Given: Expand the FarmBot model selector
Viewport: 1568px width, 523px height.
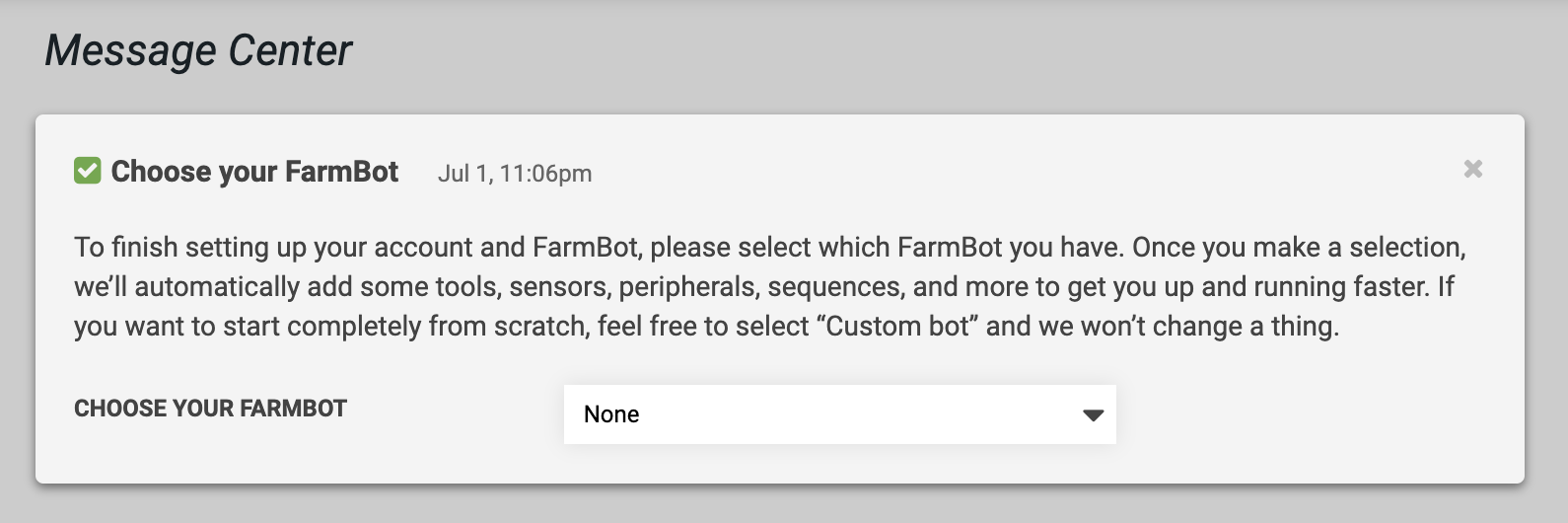Looking at the screenshot, I should coord(839,414).
